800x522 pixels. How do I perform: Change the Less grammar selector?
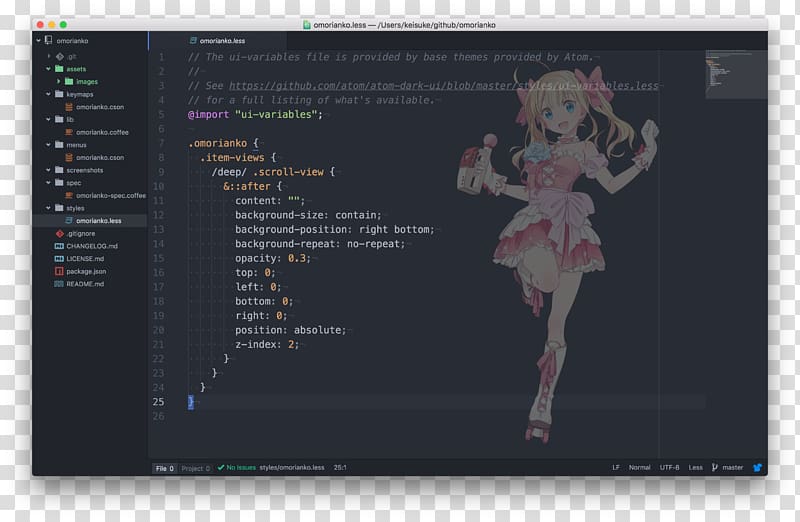(x=695, y=467)
